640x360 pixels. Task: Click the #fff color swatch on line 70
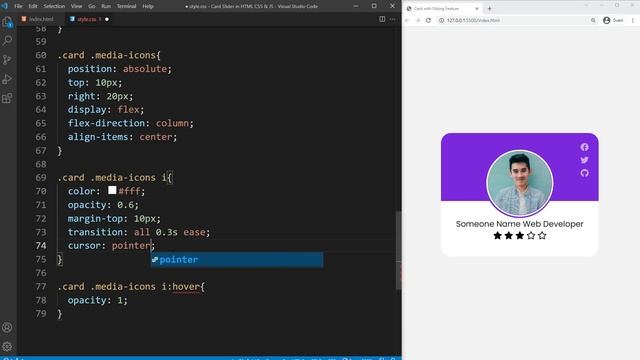pyautogui.click(x=112, y=190)
